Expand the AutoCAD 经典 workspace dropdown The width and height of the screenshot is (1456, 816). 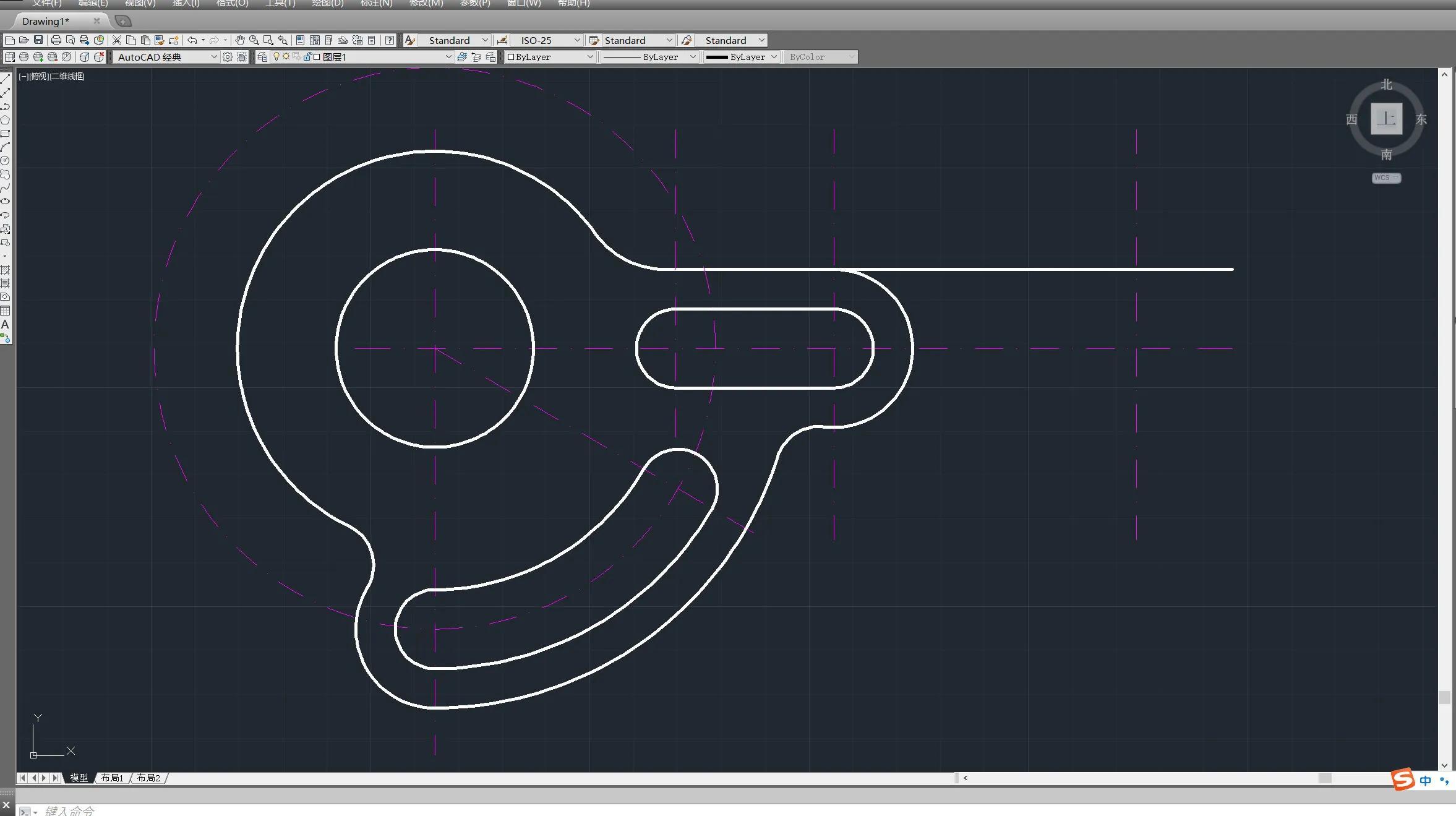[214, 57]
